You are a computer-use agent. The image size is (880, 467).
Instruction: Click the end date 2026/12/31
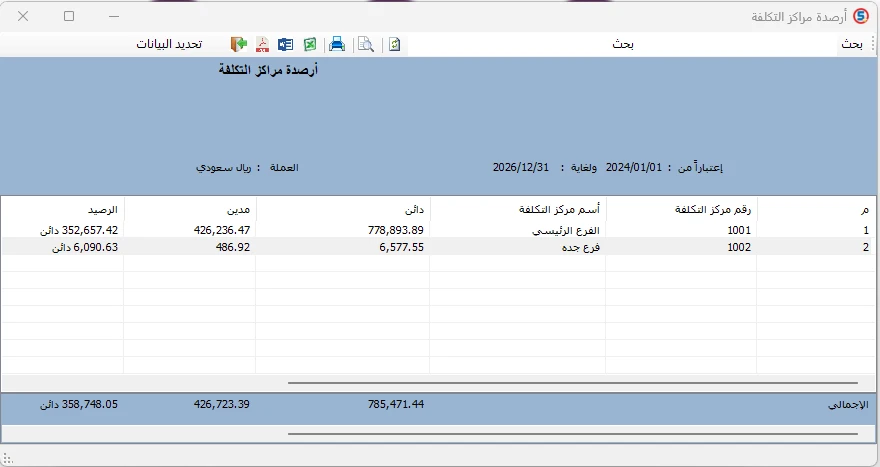[521, 167]
